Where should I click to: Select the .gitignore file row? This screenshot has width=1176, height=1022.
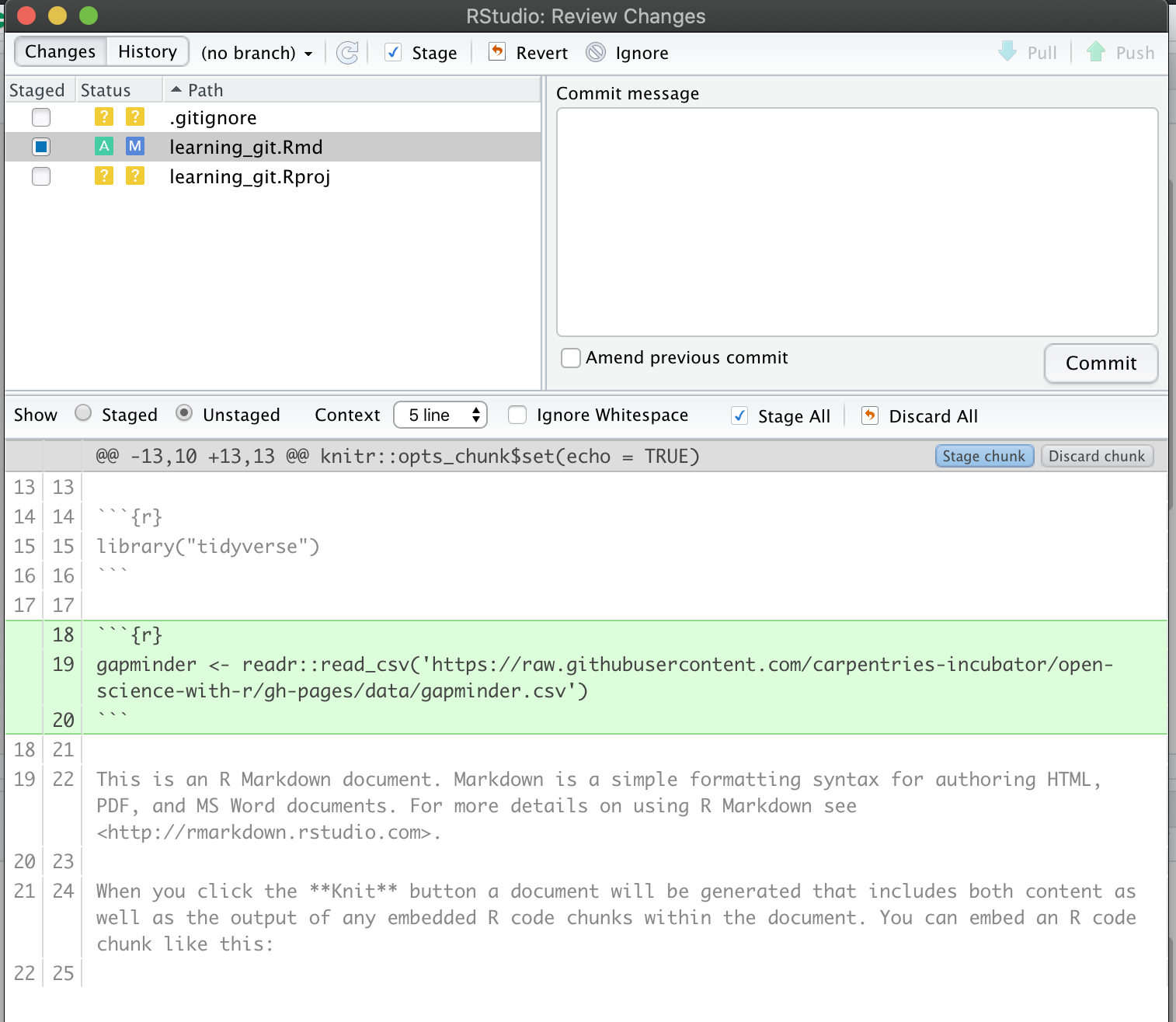click(273, 117)
